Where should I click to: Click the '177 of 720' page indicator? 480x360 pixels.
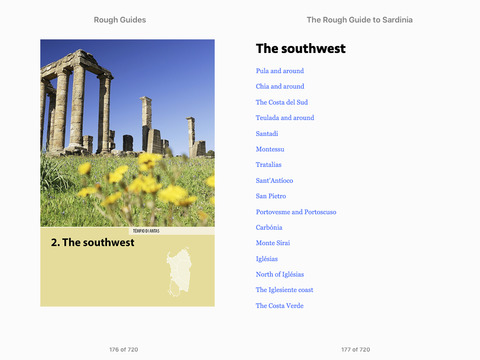356,349
